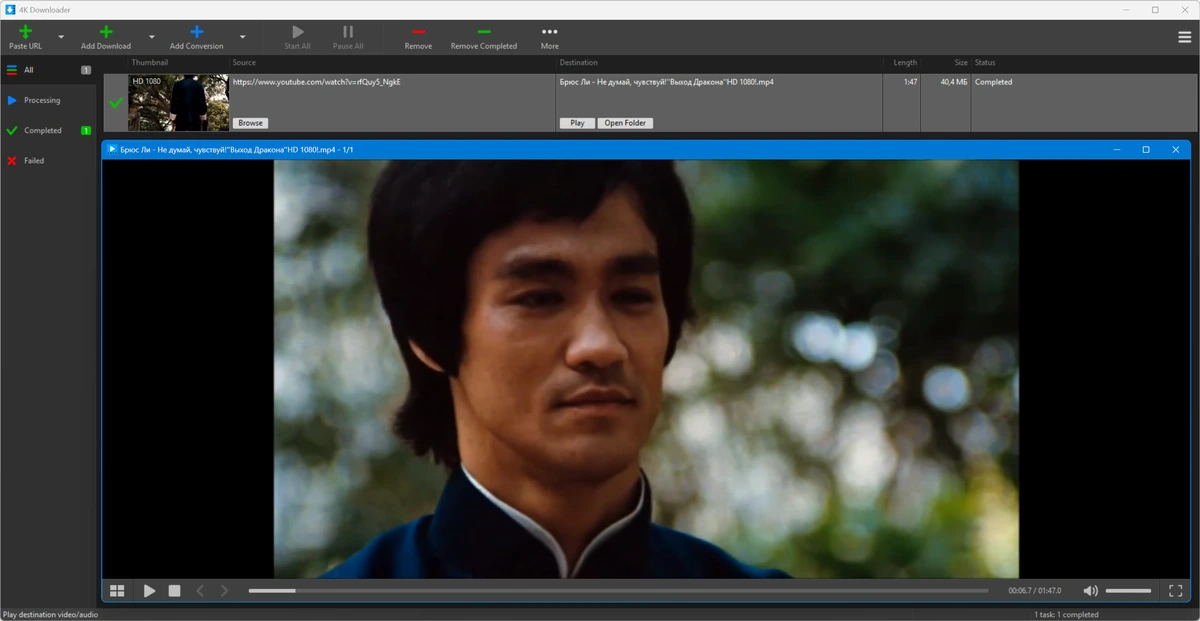Image resolution: width=1200 pixels, height=621 pixels.
Task: Click the Completed status cell
Action: click(993, 82)
